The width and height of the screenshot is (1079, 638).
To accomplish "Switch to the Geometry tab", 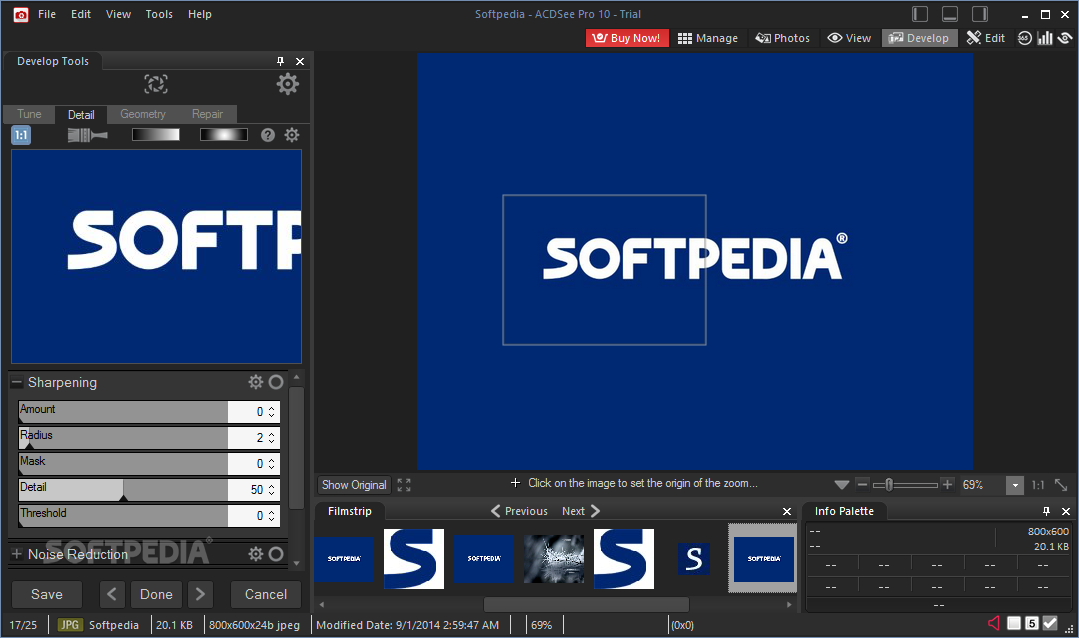I will pyautogui.click(x=142, y=114).
